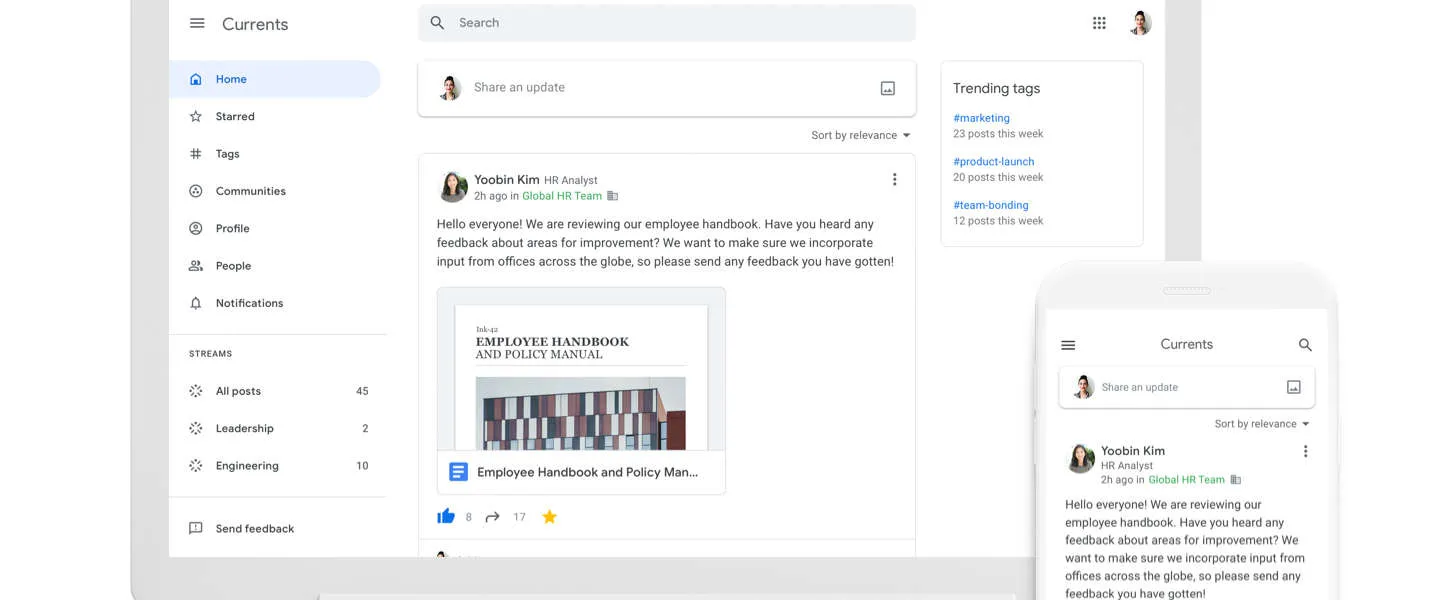Reshare the post using the arrow icon
This screenshot has width=1440, height=600.
pyautogui.click(x=492, y=517)
